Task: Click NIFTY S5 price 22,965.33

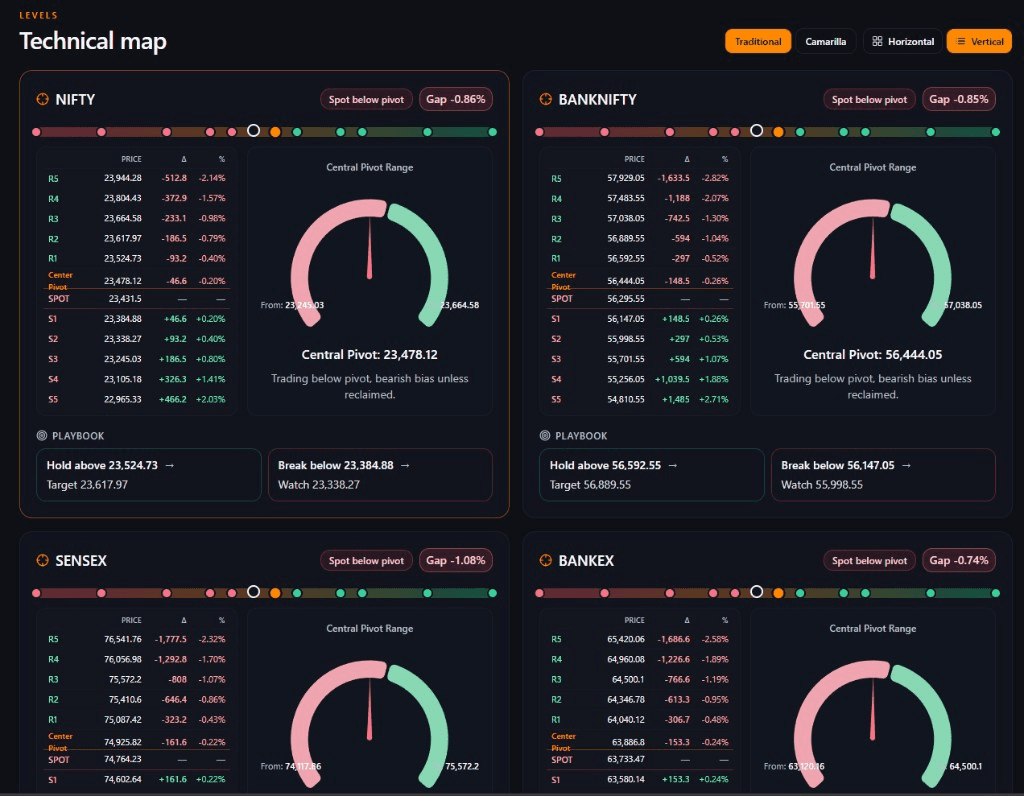Action: click(x=123, y=399)
